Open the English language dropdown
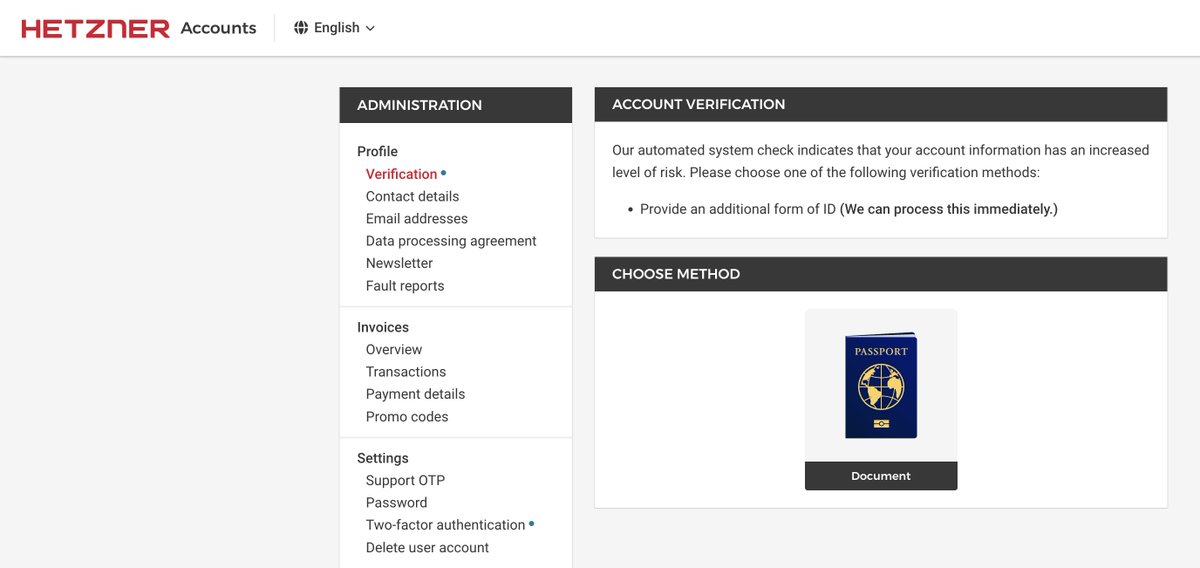This screenshot has height=568, width=1200. 335,28
